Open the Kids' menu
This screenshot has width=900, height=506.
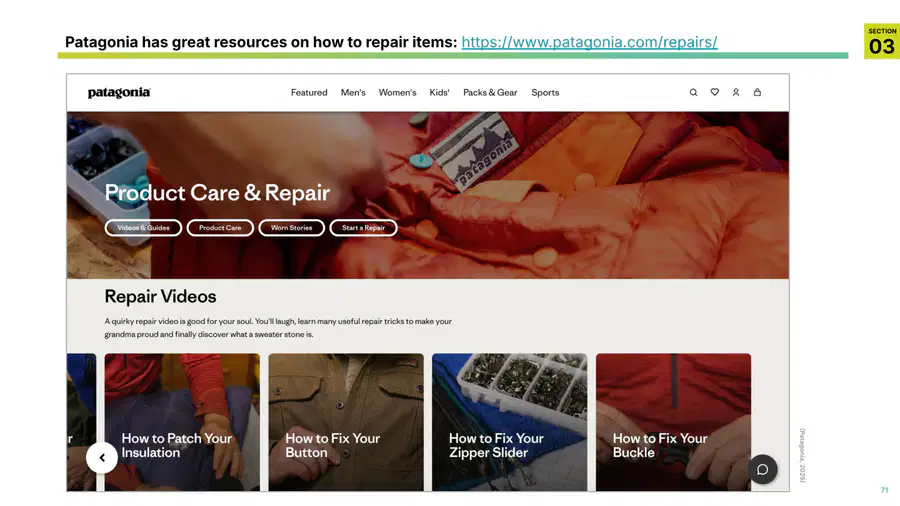coord(439,92)
